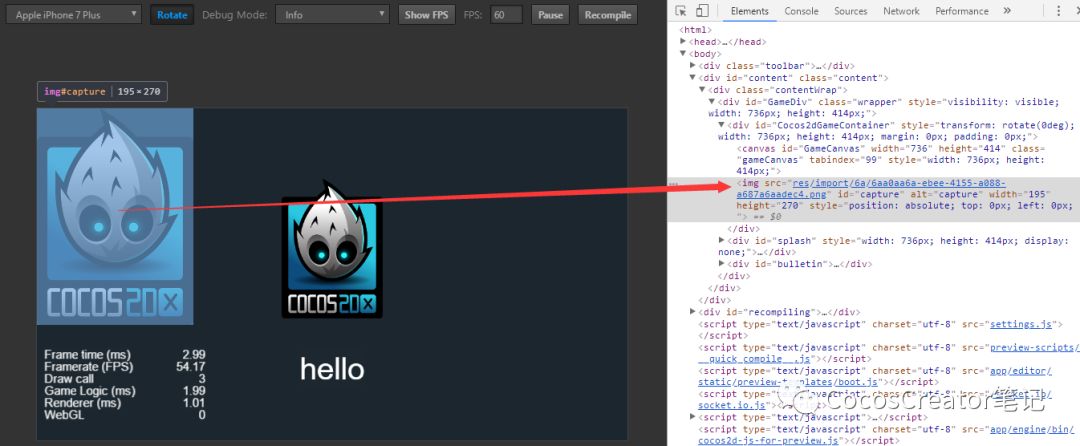Switch to the Elements tab
This screenshot has height=446, width=1080.
click(749, 11)
